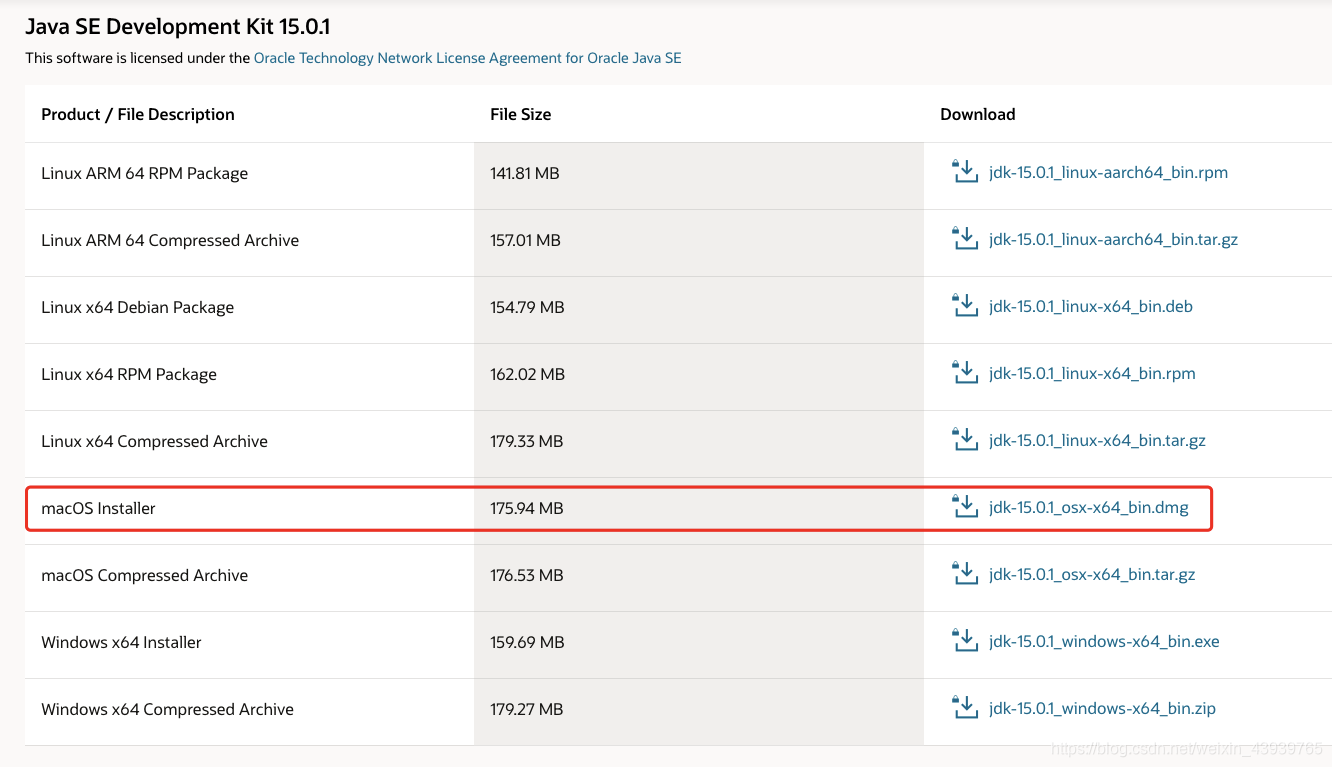The image size is (1332, 767).
Task: Click the 162.02 MB file size
Action: pos(527,374)
